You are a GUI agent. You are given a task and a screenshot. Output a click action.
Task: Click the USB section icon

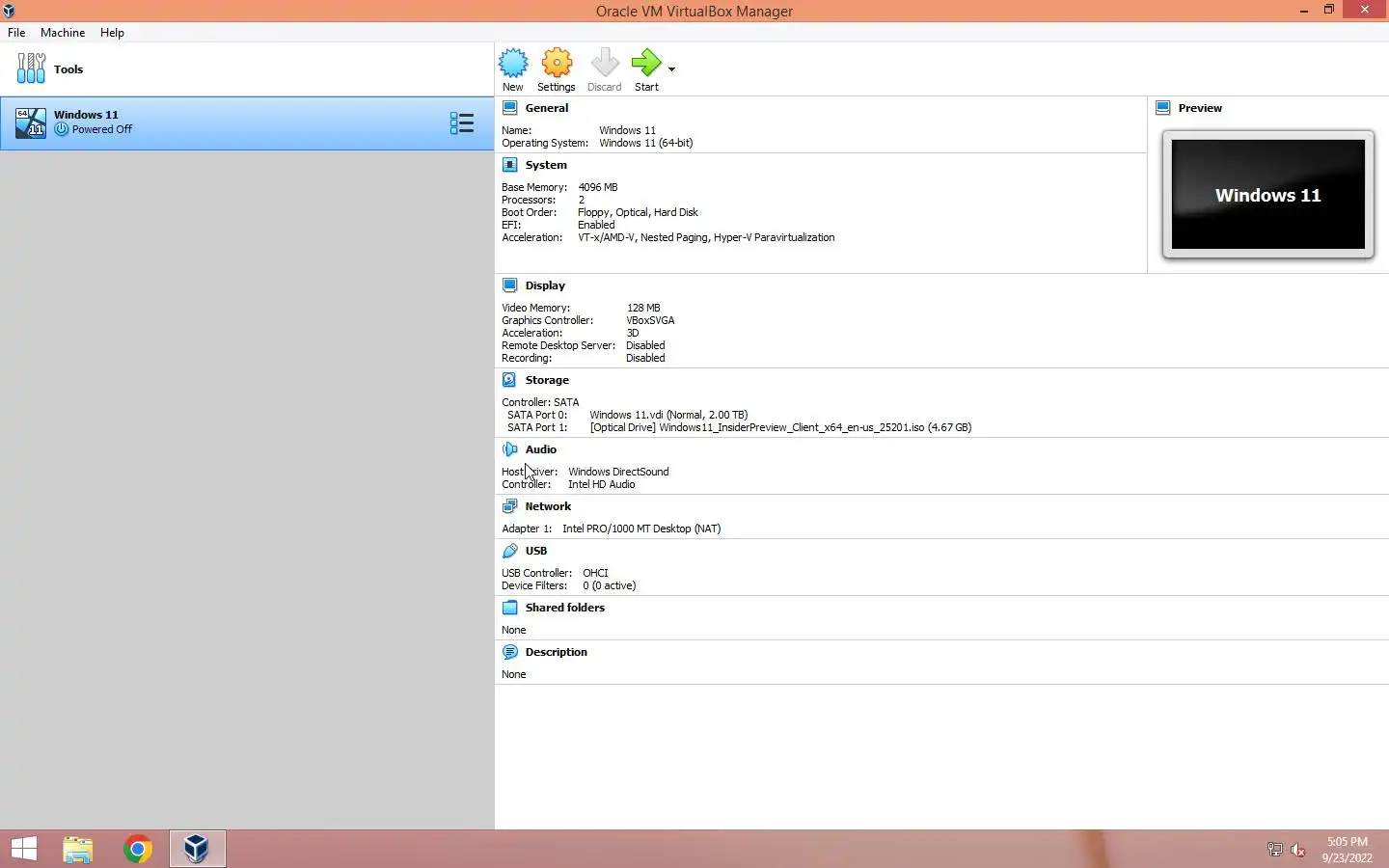(x=510, y=551)
